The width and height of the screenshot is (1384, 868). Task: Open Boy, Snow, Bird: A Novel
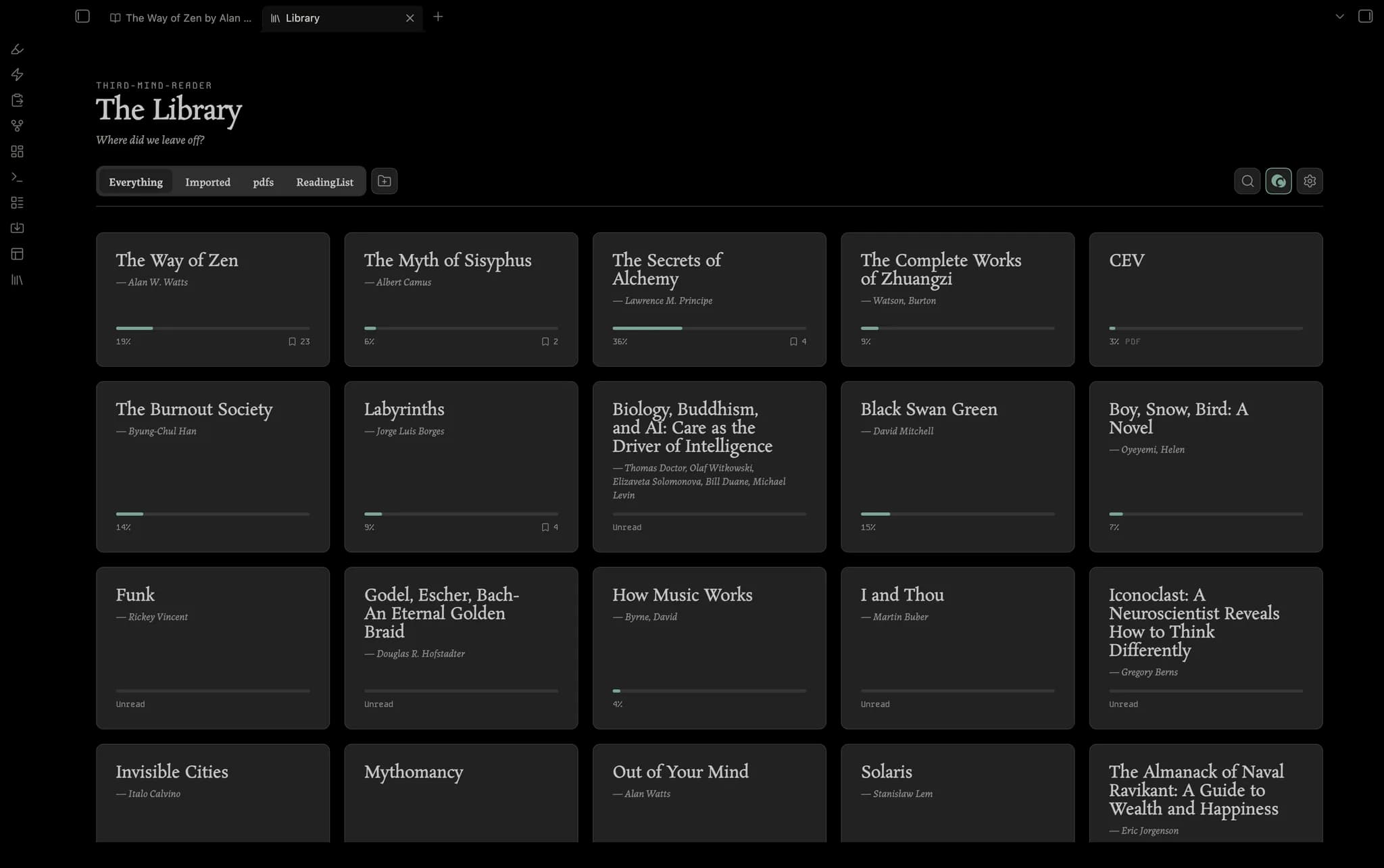coord(1206,467)
